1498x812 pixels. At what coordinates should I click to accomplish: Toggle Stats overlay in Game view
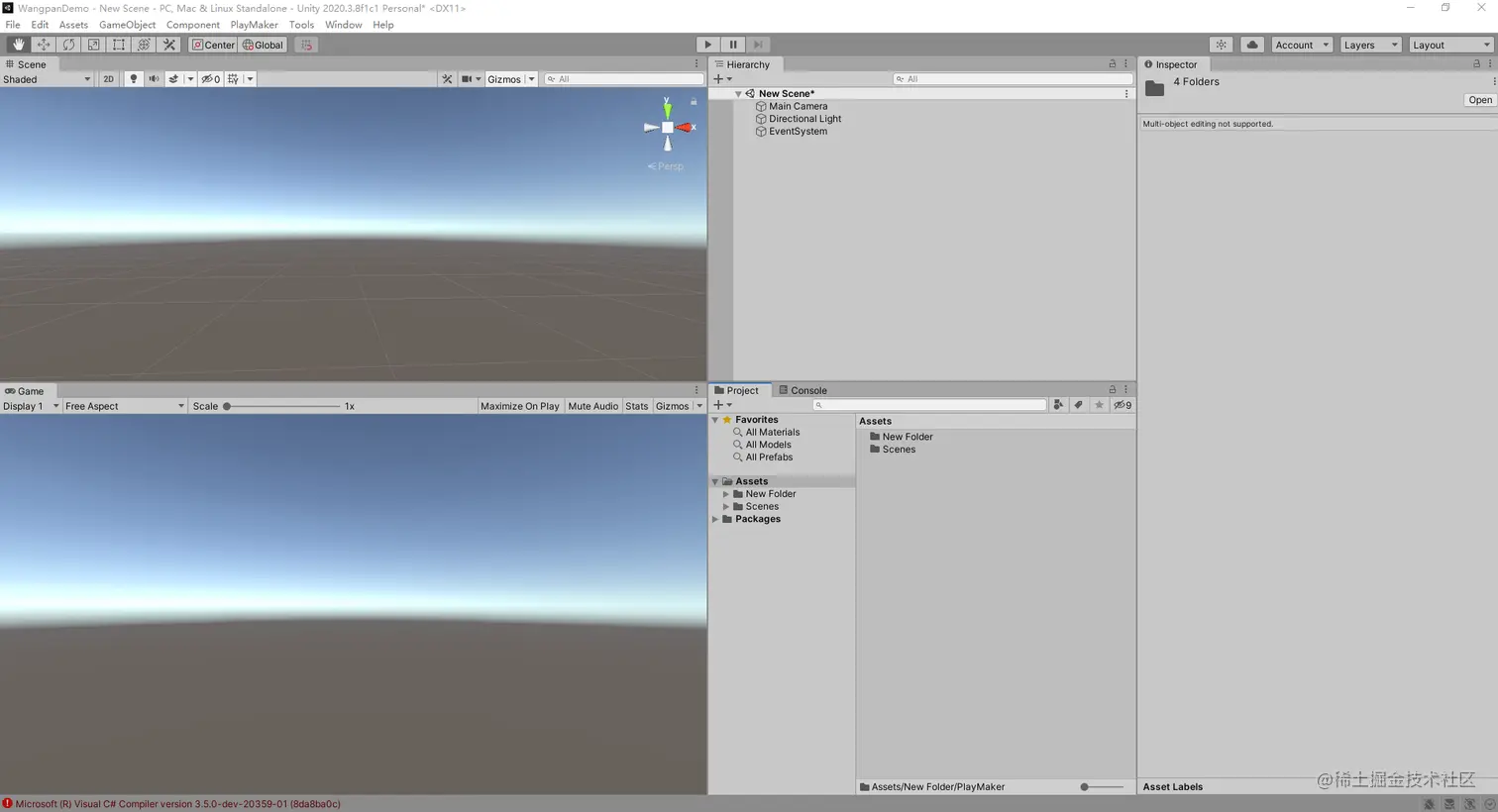[637, 406]
